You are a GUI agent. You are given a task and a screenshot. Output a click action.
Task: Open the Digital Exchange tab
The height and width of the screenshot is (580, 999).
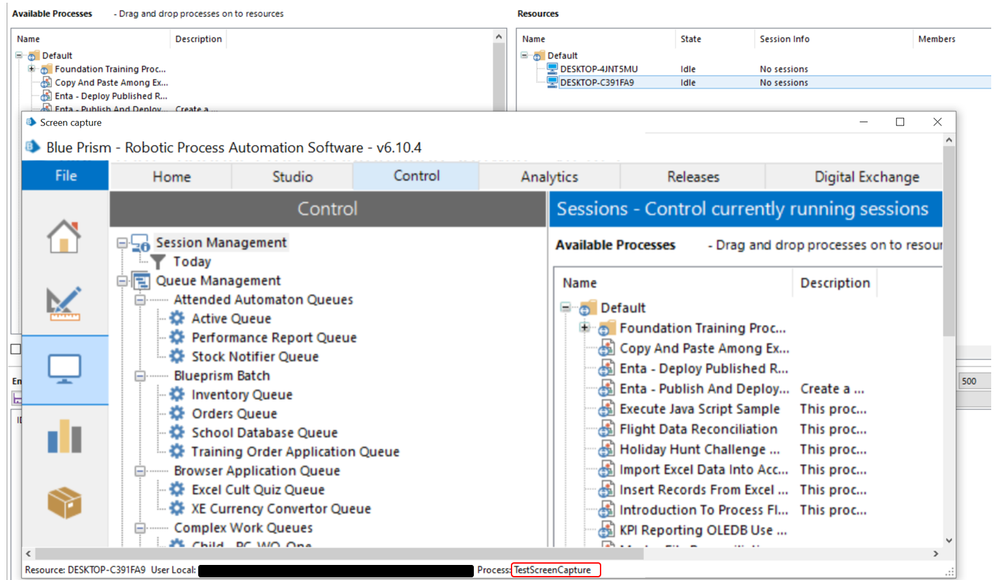pyautogui.click(x=866, y=176)
